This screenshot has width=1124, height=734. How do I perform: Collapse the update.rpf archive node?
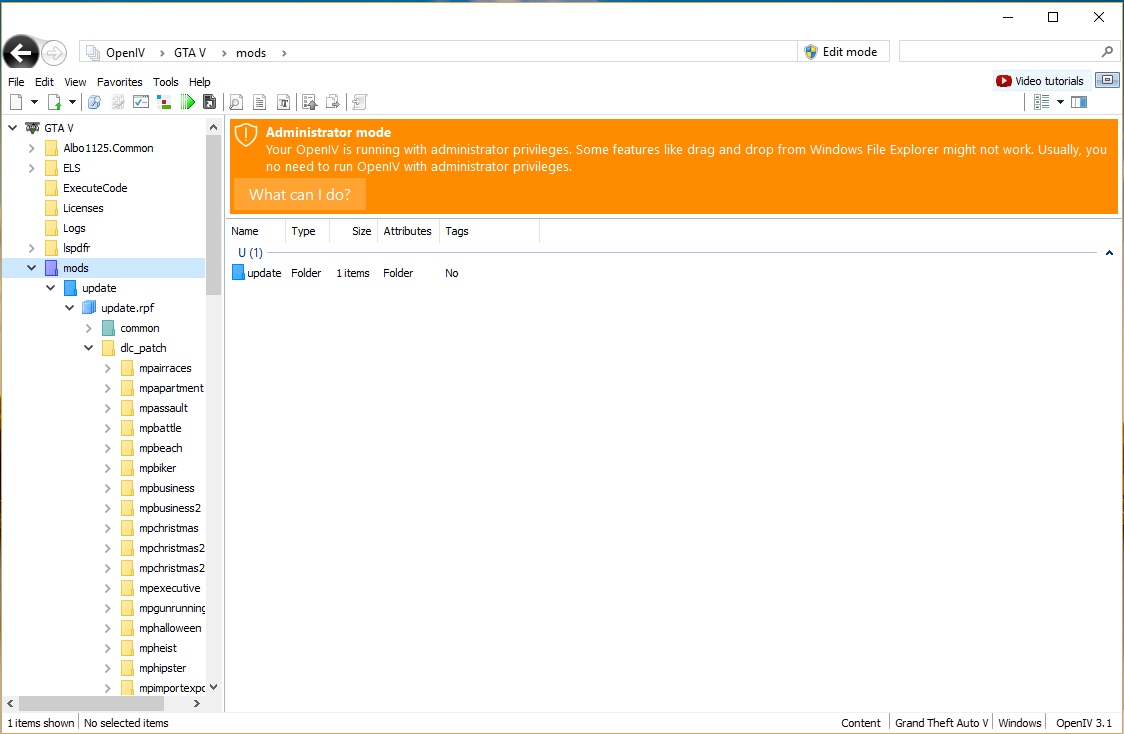click(70, 308)
